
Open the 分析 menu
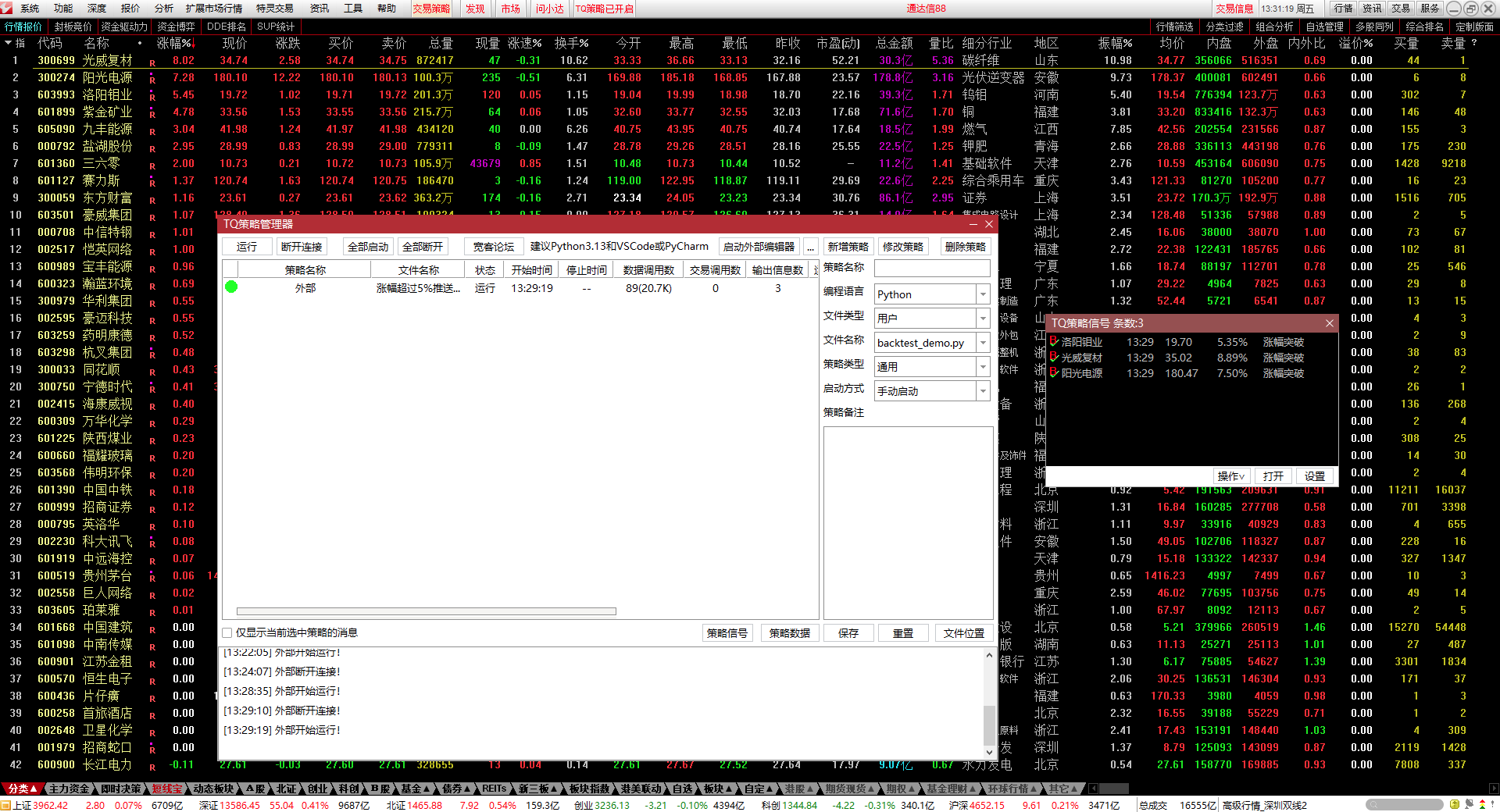tap(164, 9)
